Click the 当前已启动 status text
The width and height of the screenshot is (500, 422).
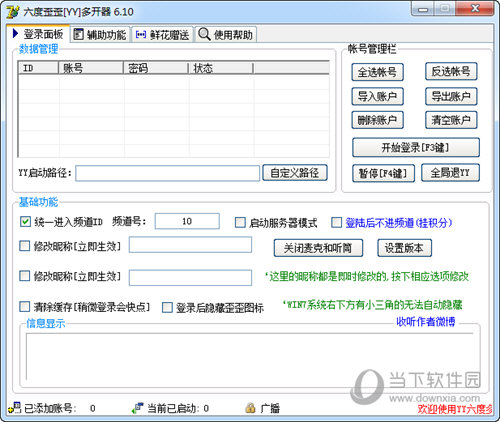point(178,408)
